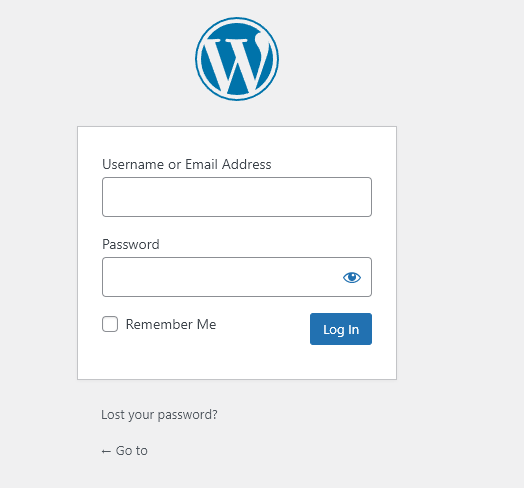This screenshot has width=524, height=488.
Task: Open the Lost your password link
Action: pyautogui.click(x=159, y=414)
